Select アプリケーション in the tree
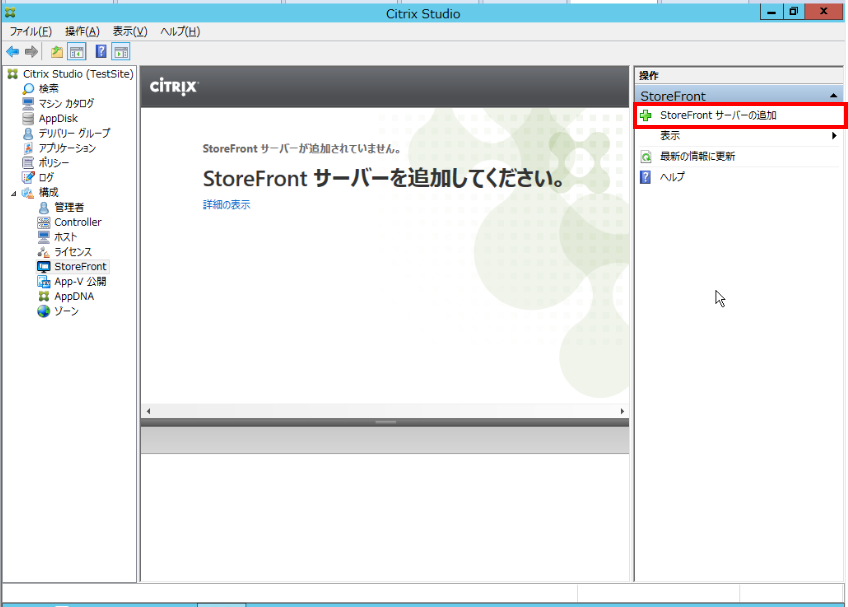The width and height of the screenshot is (848, 607). (x=67, y=148)
